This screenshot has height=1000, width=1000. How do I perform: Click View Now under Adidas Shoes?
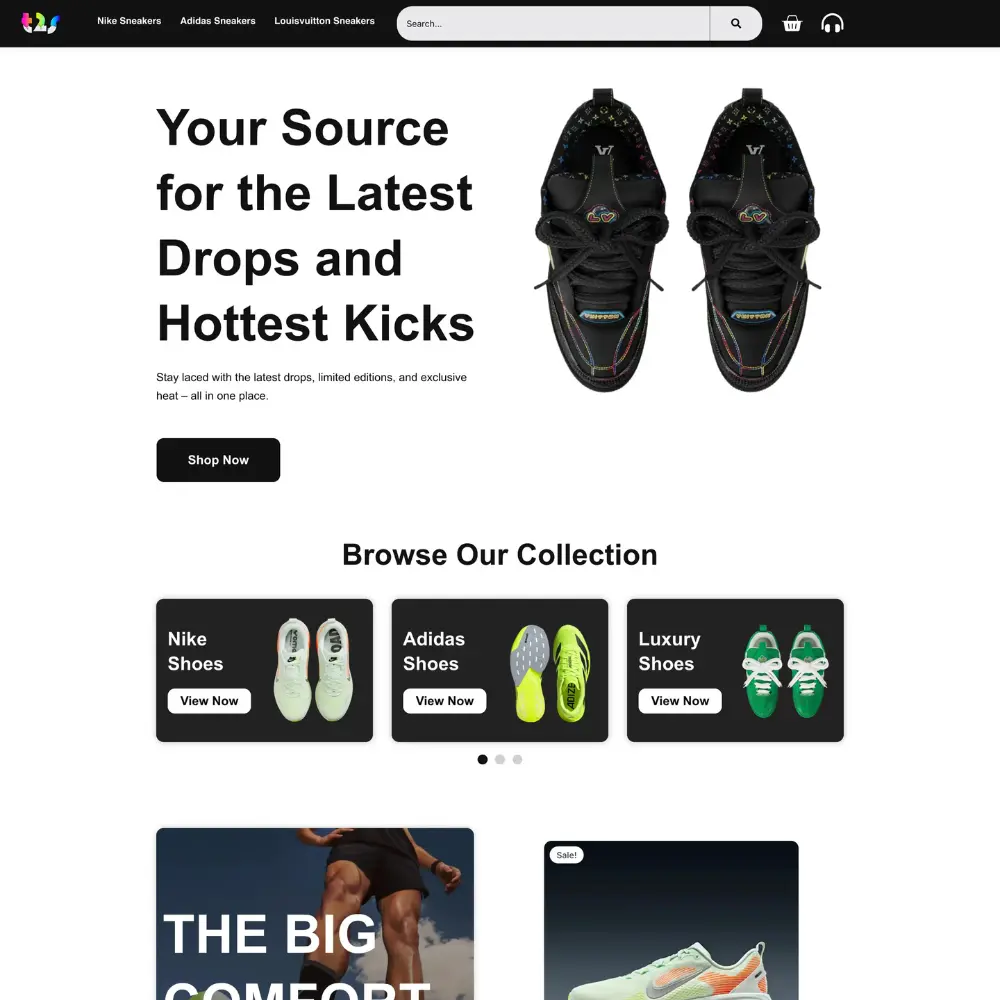445,701
